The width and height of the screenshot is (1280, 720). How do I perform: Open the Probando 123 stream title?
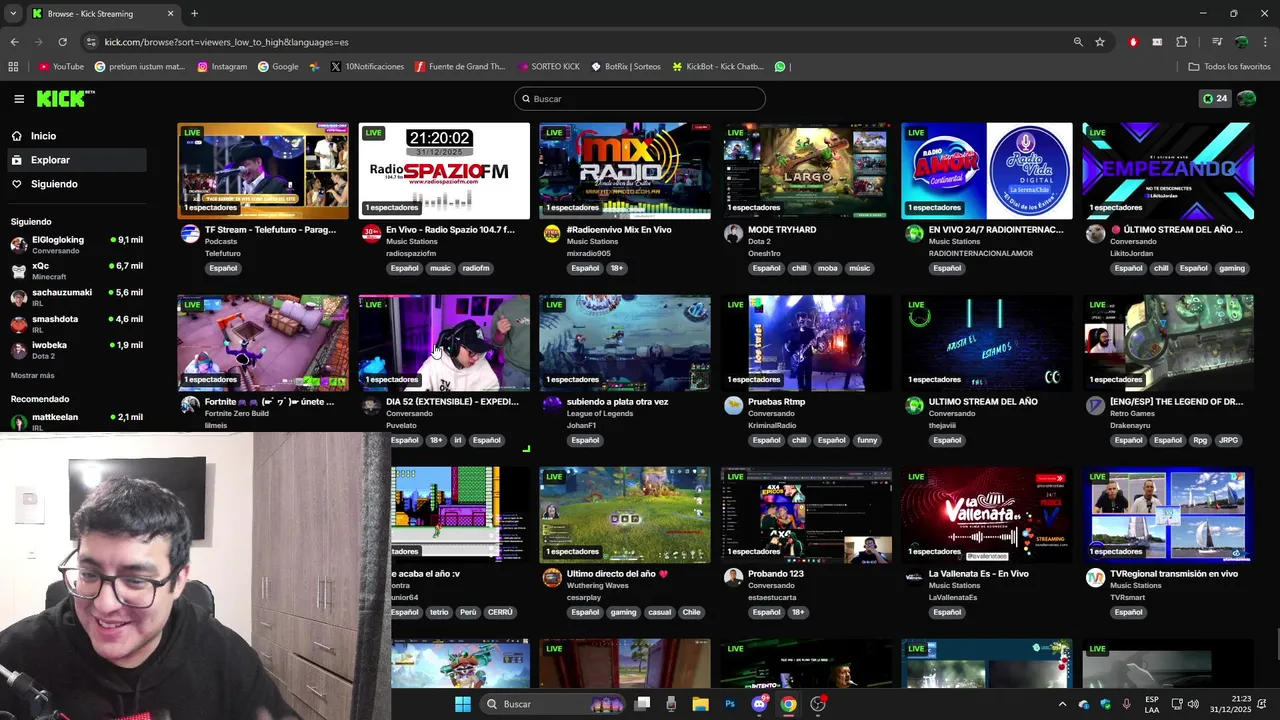(x=776, y=574)
